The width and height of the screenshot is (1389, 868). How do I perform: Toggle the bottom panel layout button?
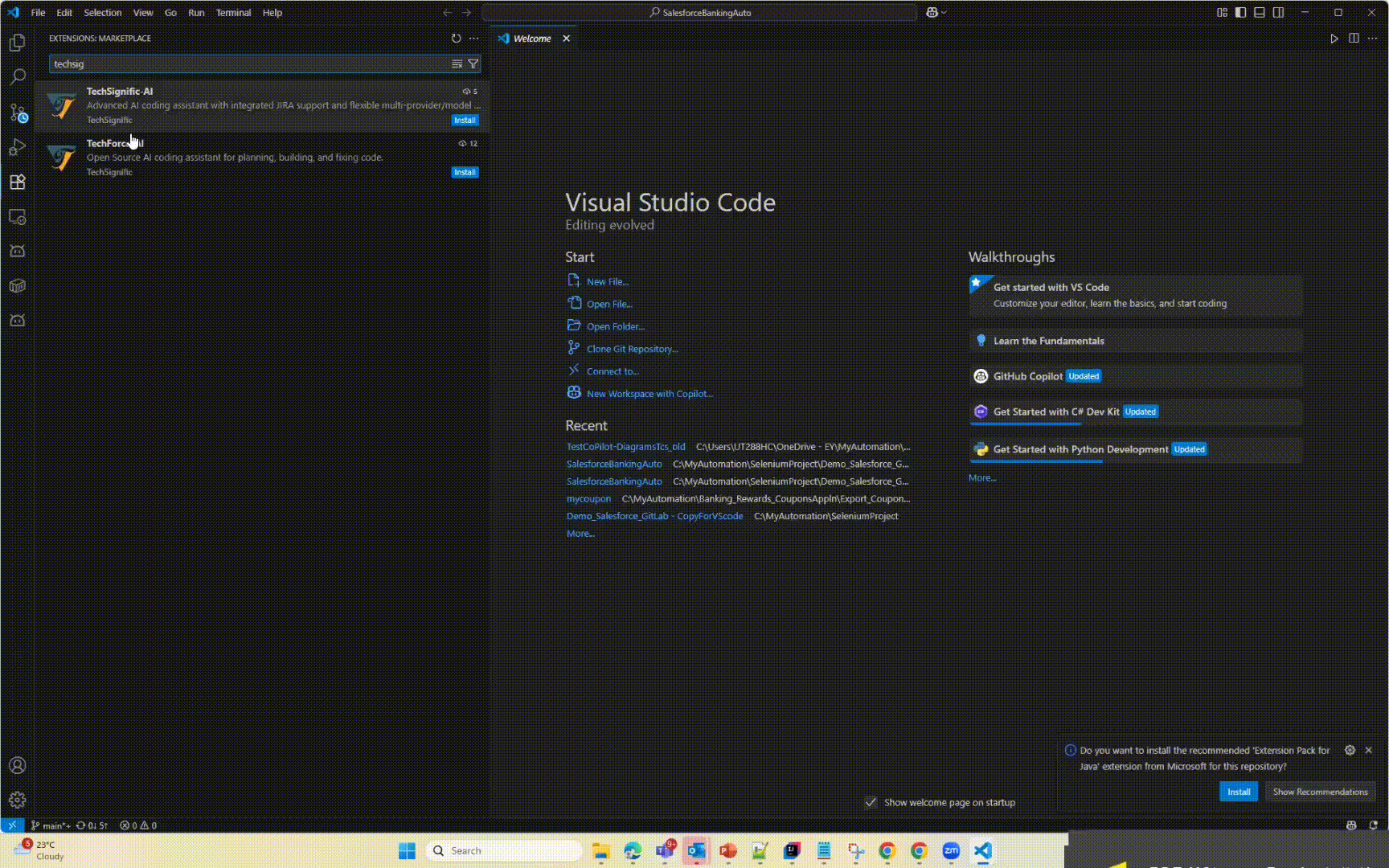click(x=1260, y=12)
